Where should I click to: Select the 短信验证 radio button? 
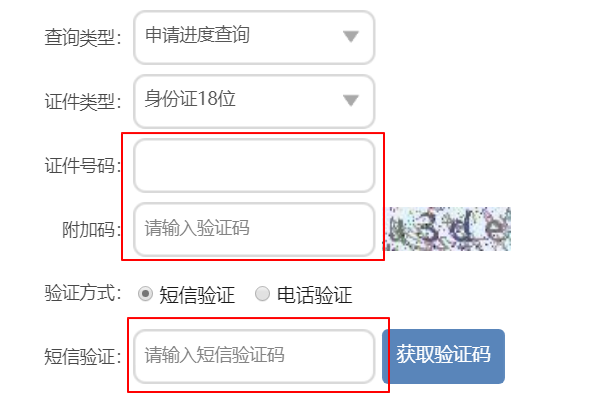coord(145,294)
